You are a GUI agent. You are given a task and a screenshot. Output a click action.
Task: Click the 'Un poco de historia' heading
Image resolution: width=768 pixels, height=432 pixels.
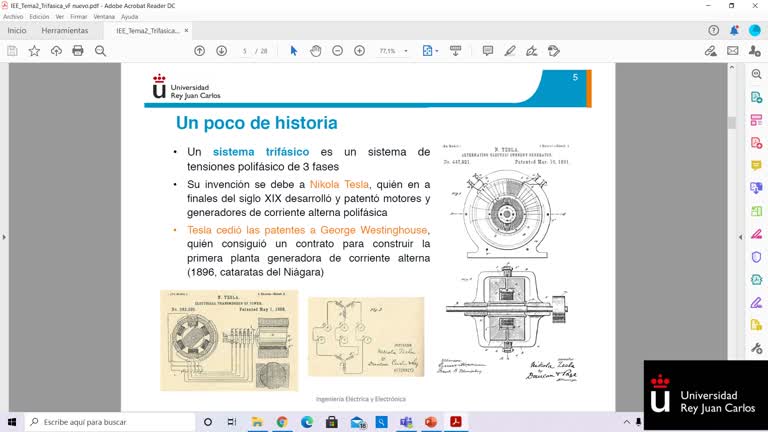[257, 123]
